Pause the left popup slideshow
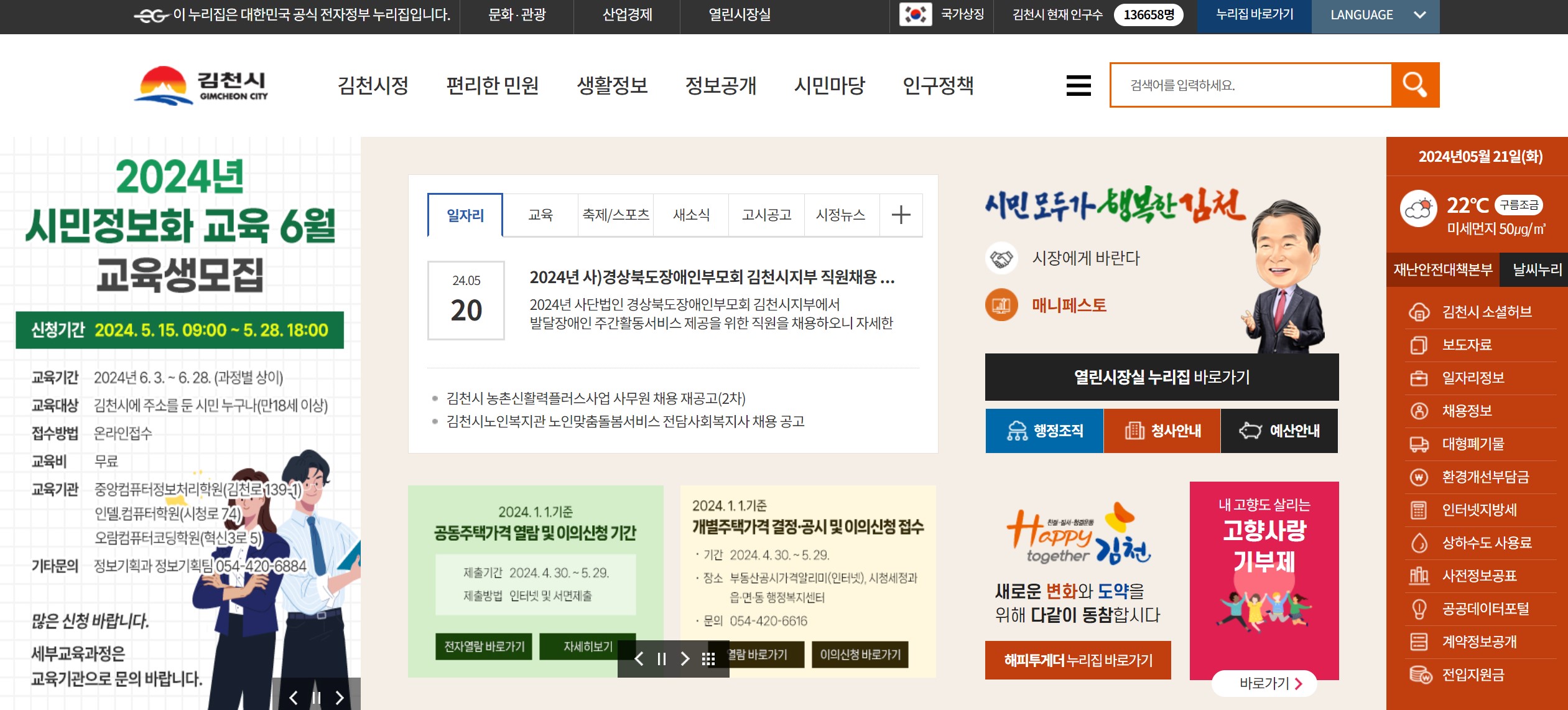The width and height of the screenshot is (1568, 710). (x=316, y=698)
